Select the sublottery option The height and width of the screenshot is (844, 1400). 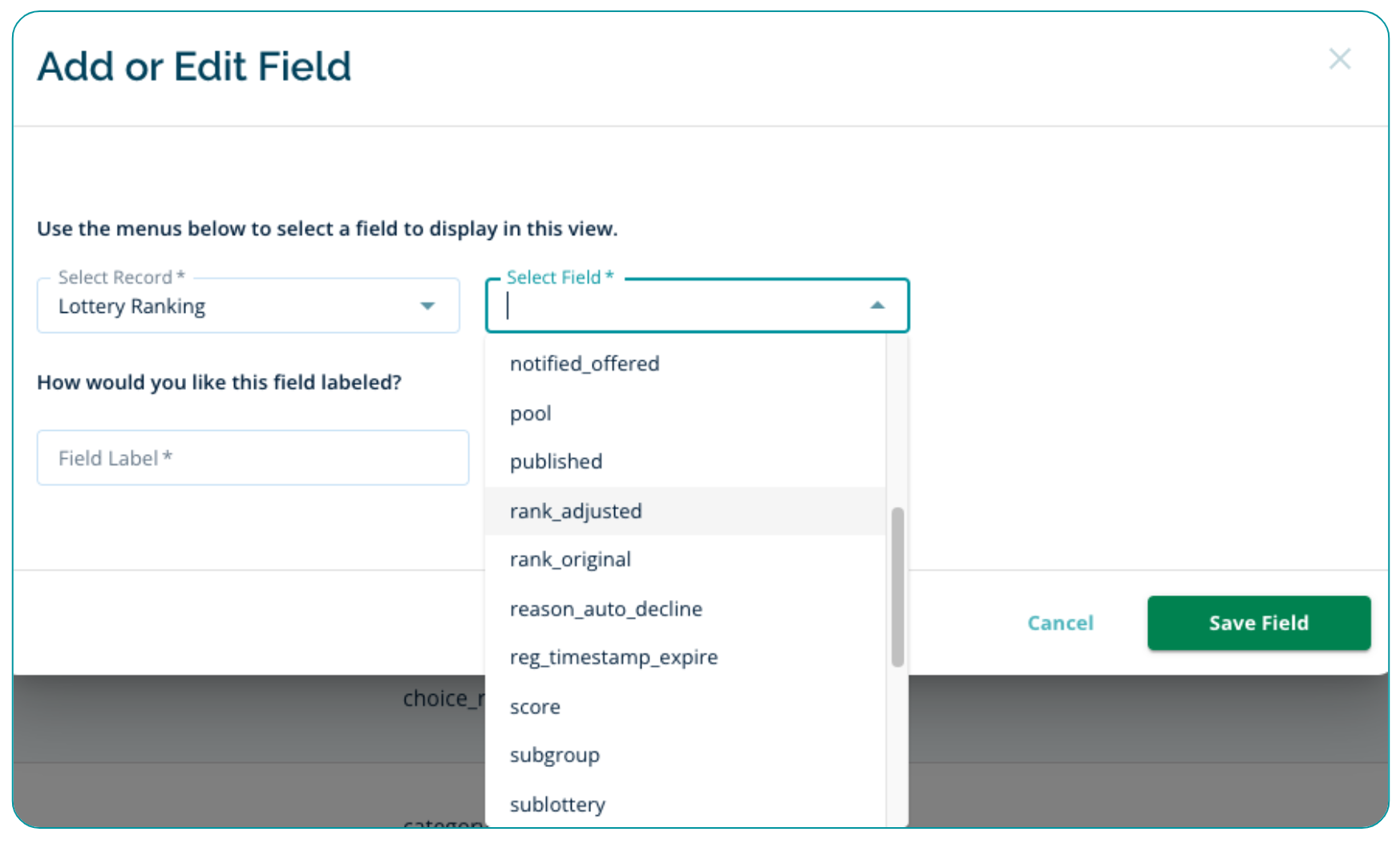(x=557, y=804)
